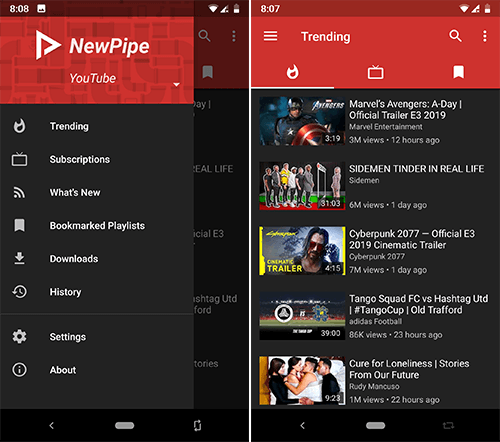The height and width of the screenshot is (442, 500).
Task: Open the hamburger menu on Trending screen
Action: pyautogui.click(x=270, y=36)
